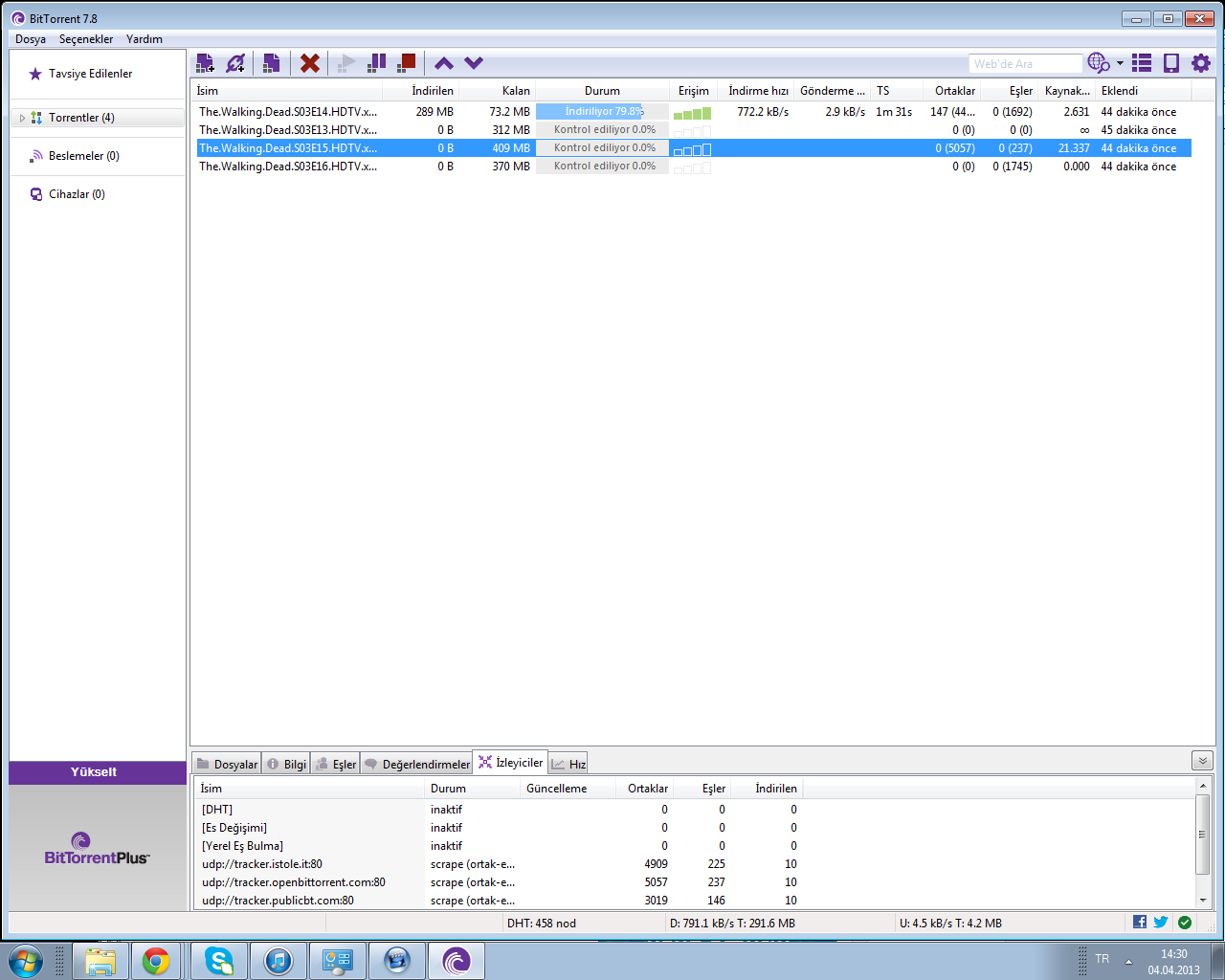
Task: Expand the Torrentler tree arrow
Action: pyautogui.click(x=22, y=118)
